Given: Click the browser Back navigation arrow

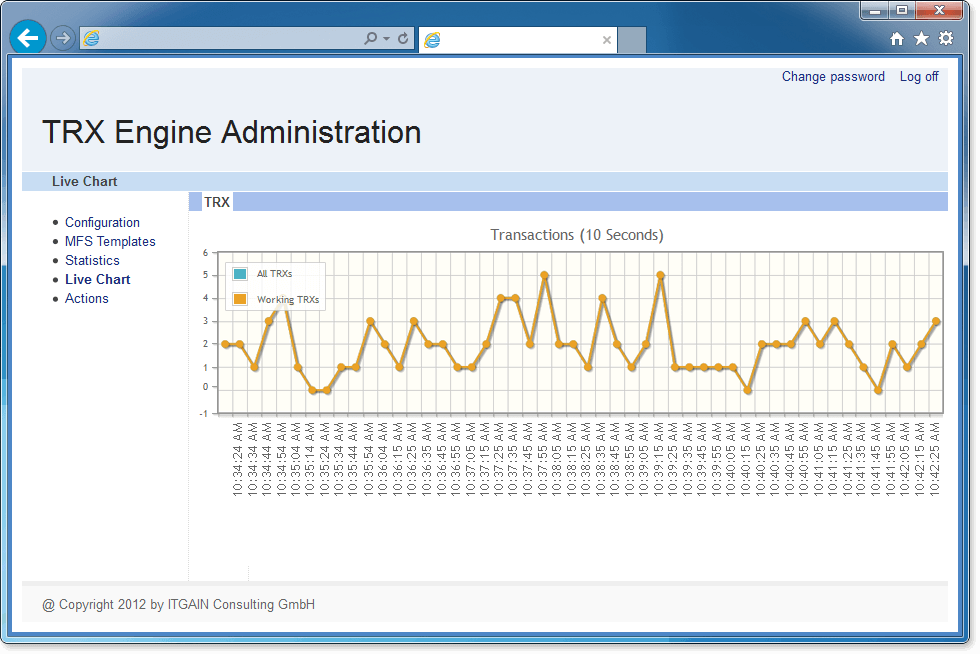Looking at the screenshot, I should coord(27,37).
